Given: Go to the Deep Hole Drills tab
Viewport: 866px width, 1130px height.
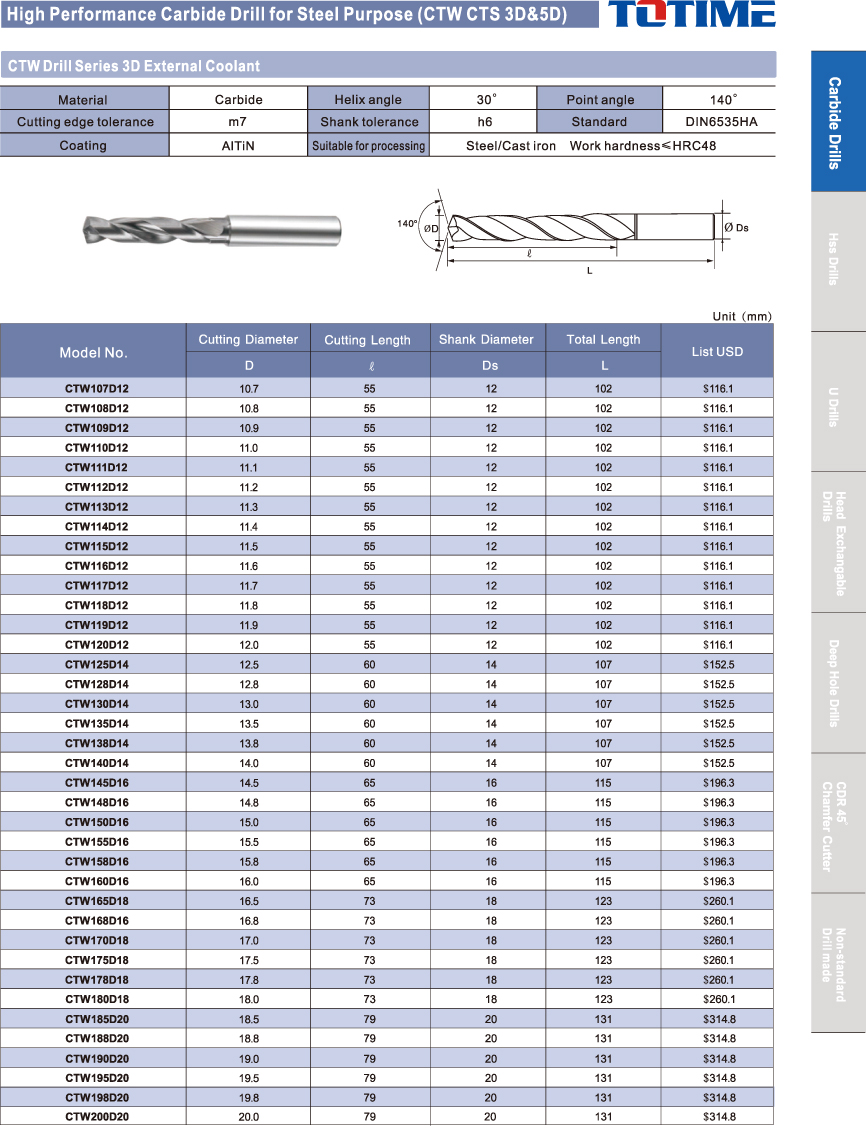Looking at the screenshot, I should pos(837,682).
